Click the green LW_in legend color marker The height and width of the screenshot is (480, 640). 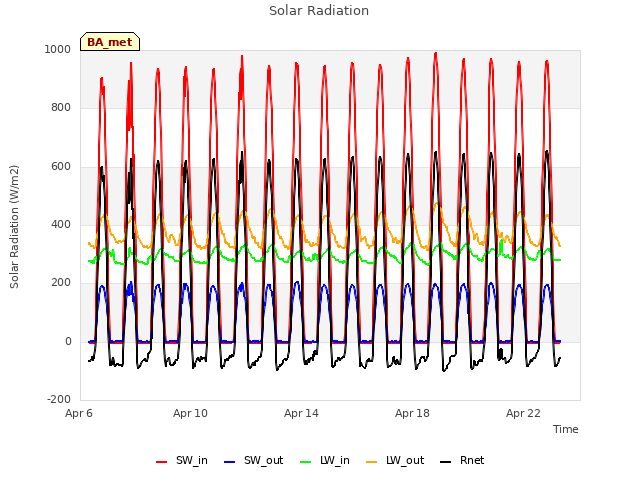click(306, 462)
